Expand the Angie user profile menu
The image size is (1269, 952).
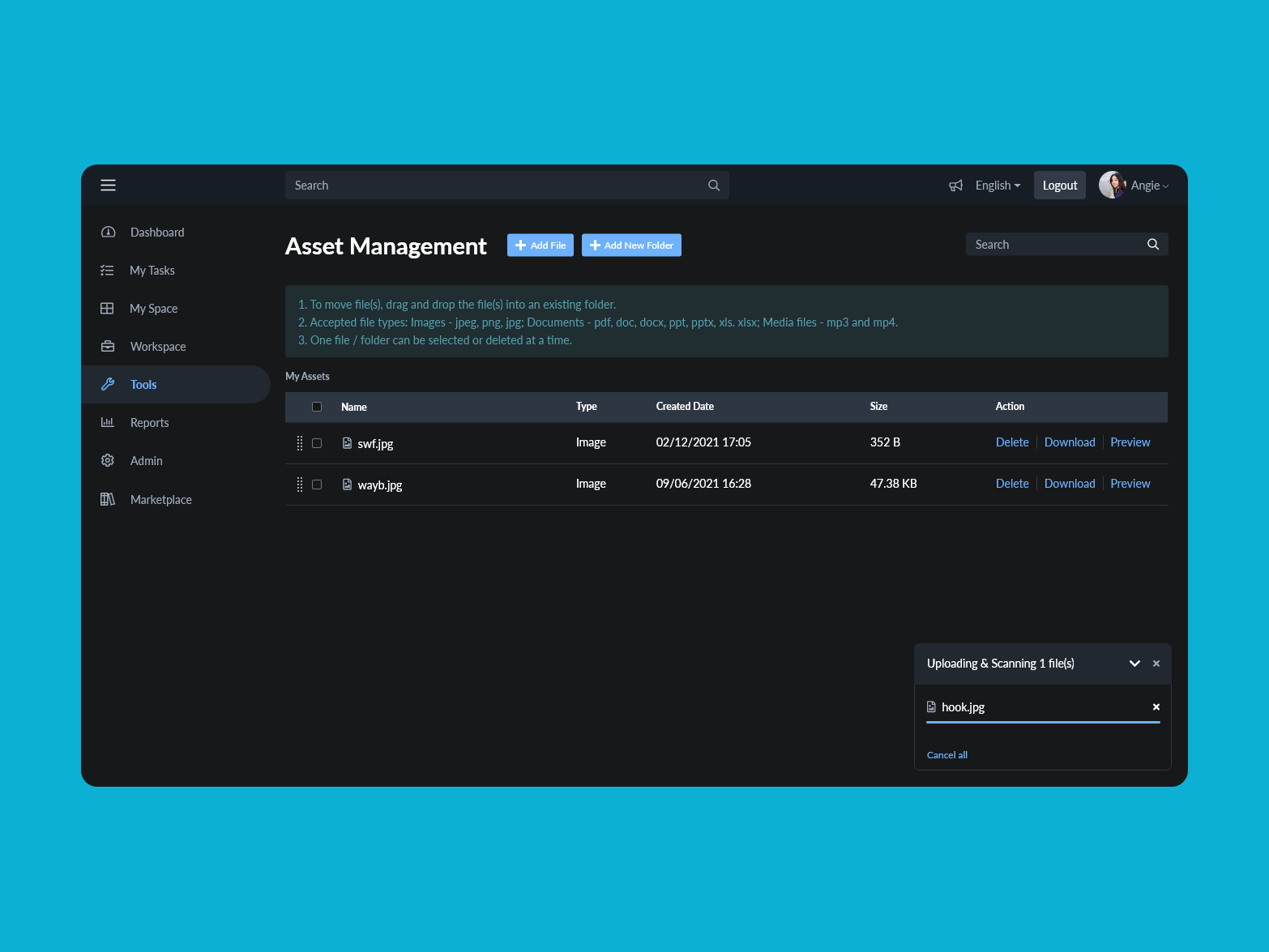1134,186
